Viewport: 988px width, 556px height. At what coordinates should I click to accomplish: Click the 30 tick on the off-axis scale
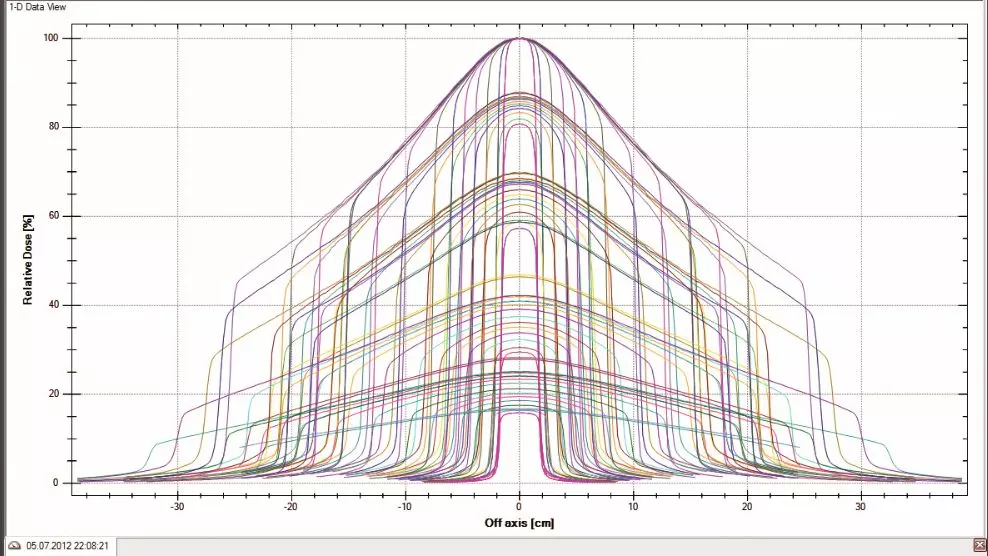coord(861,506)
